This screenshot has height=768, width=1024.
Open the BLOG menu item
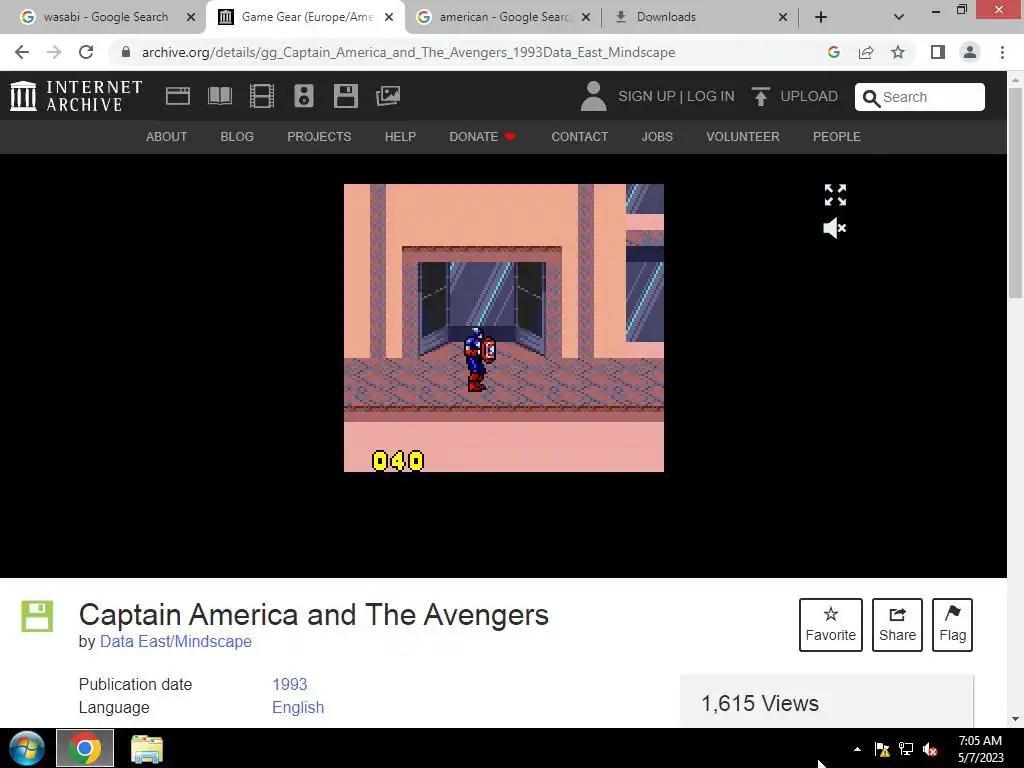pos(237,136)
